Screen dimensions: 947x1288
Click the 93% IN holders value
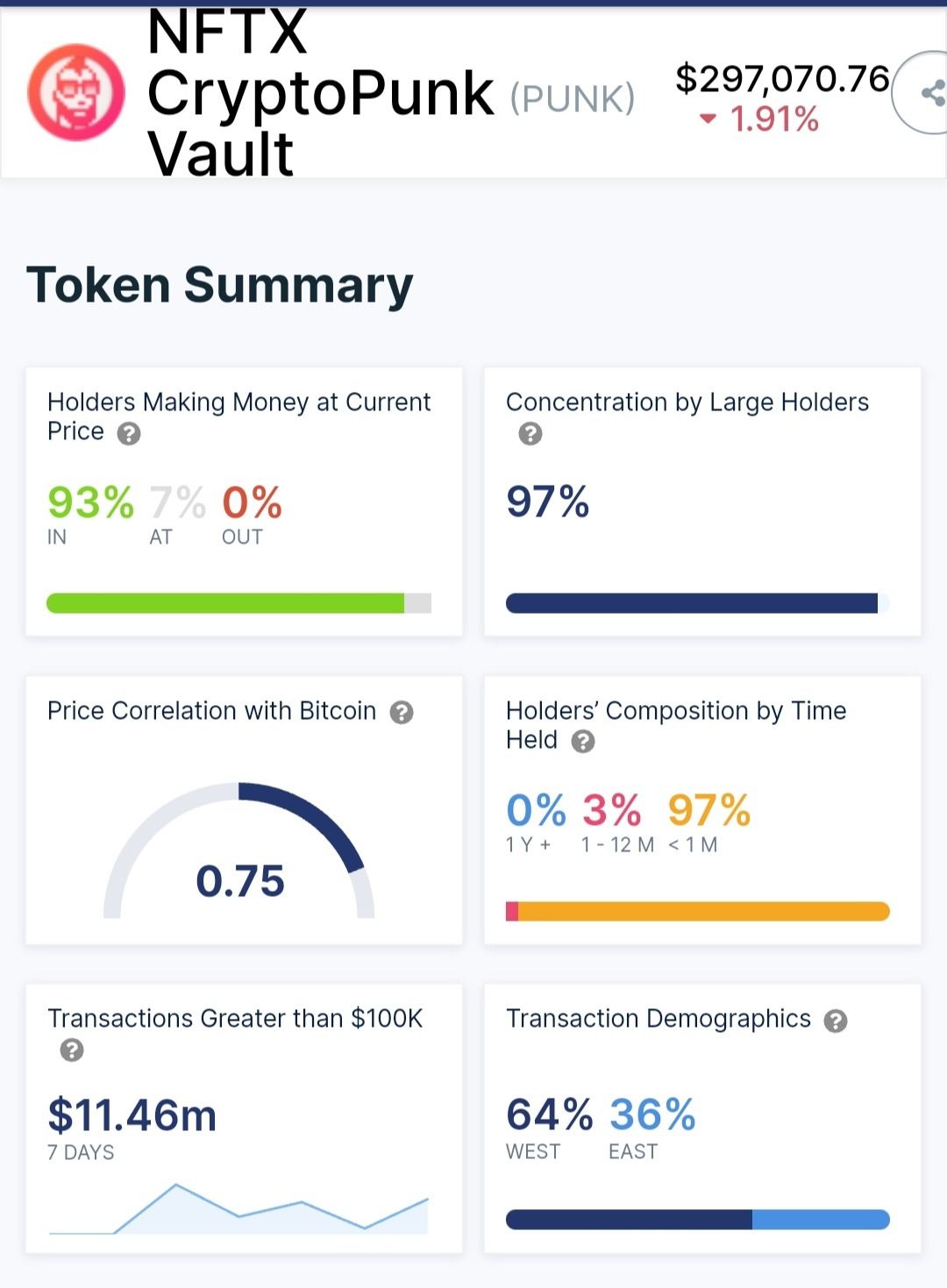point(90,503)
